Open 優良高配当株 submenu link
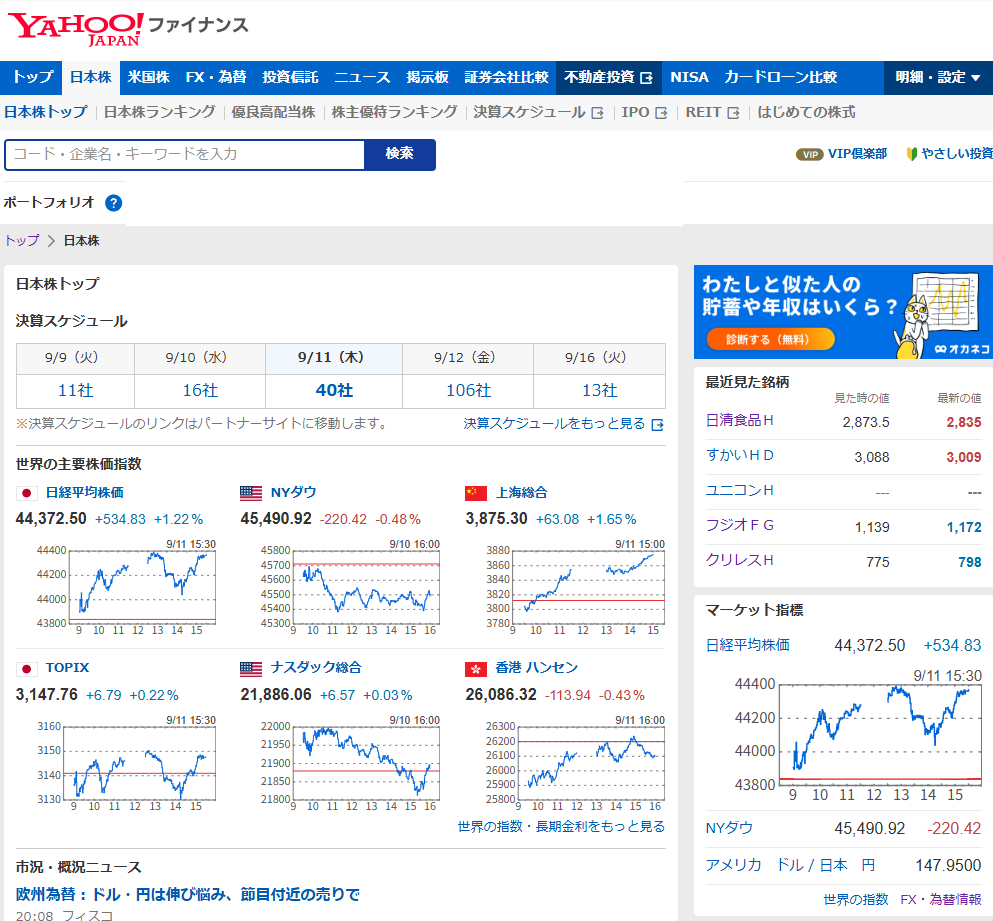The image size is (993, 921). (x=274, y=112)
